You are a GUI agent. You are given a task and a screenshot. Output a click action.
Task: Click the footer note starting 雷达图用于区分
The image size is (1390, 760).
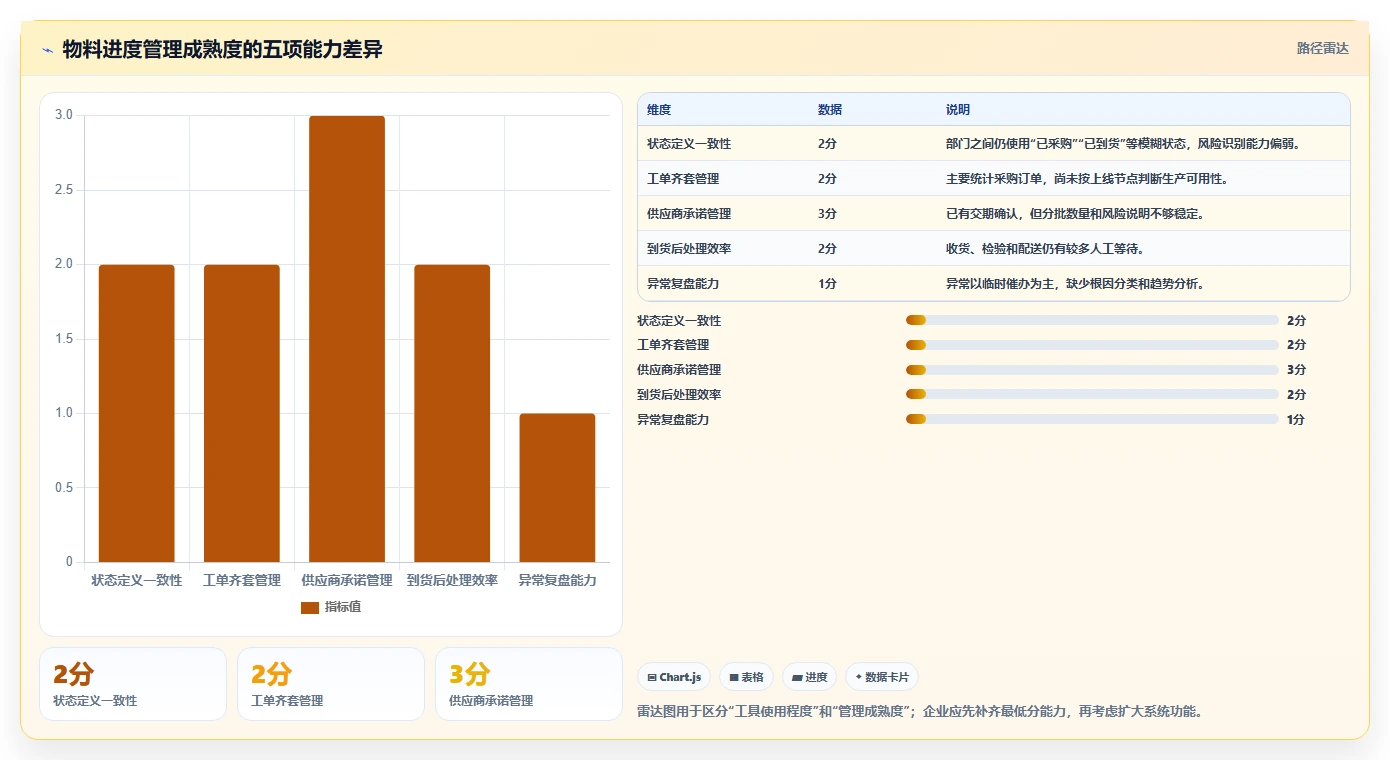pyautogui.click(x=919, y=712)
